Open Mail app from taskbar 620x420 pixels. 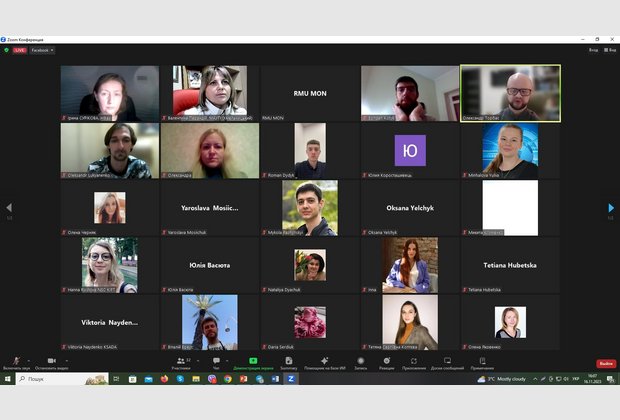(148, 379)
